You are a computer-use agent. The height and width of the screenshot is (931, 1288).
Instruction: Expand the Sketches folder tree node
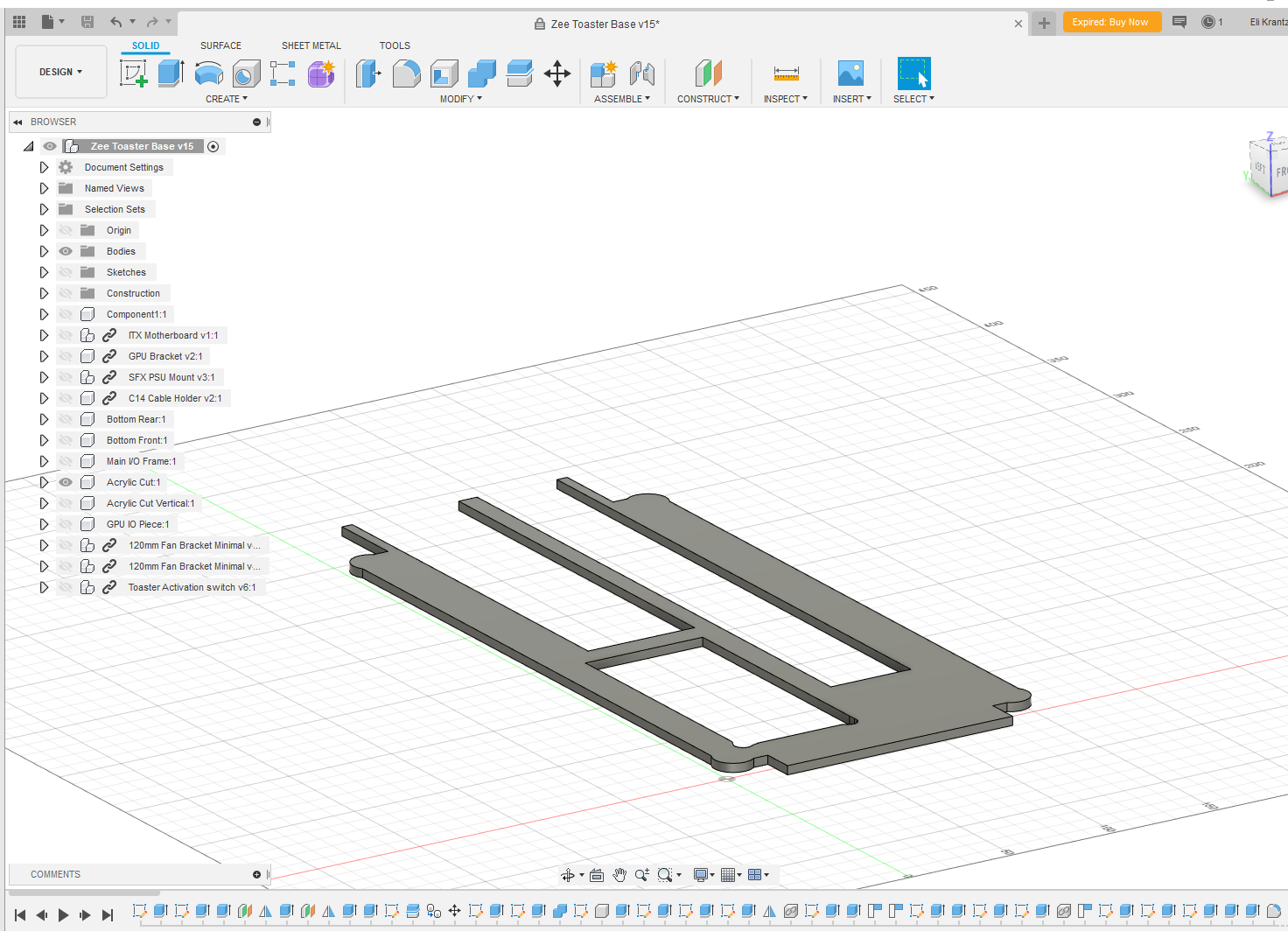point(44,272)
